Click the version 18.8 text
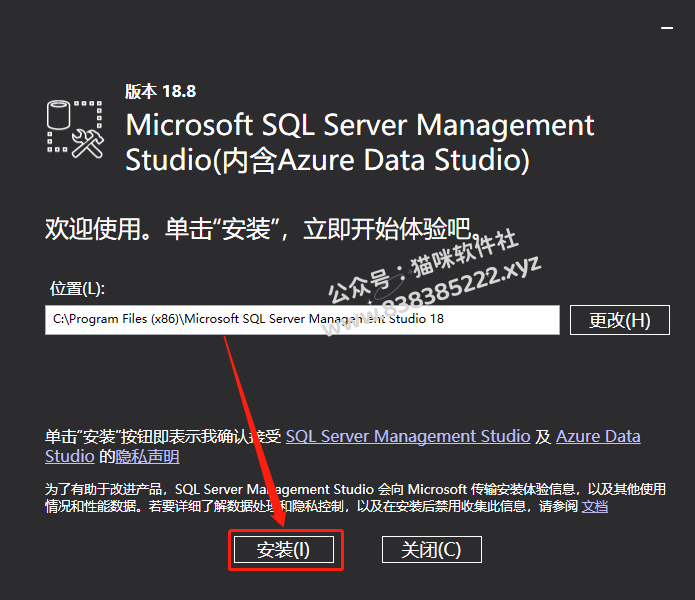 pyautogui.click(x=160, y=91)
